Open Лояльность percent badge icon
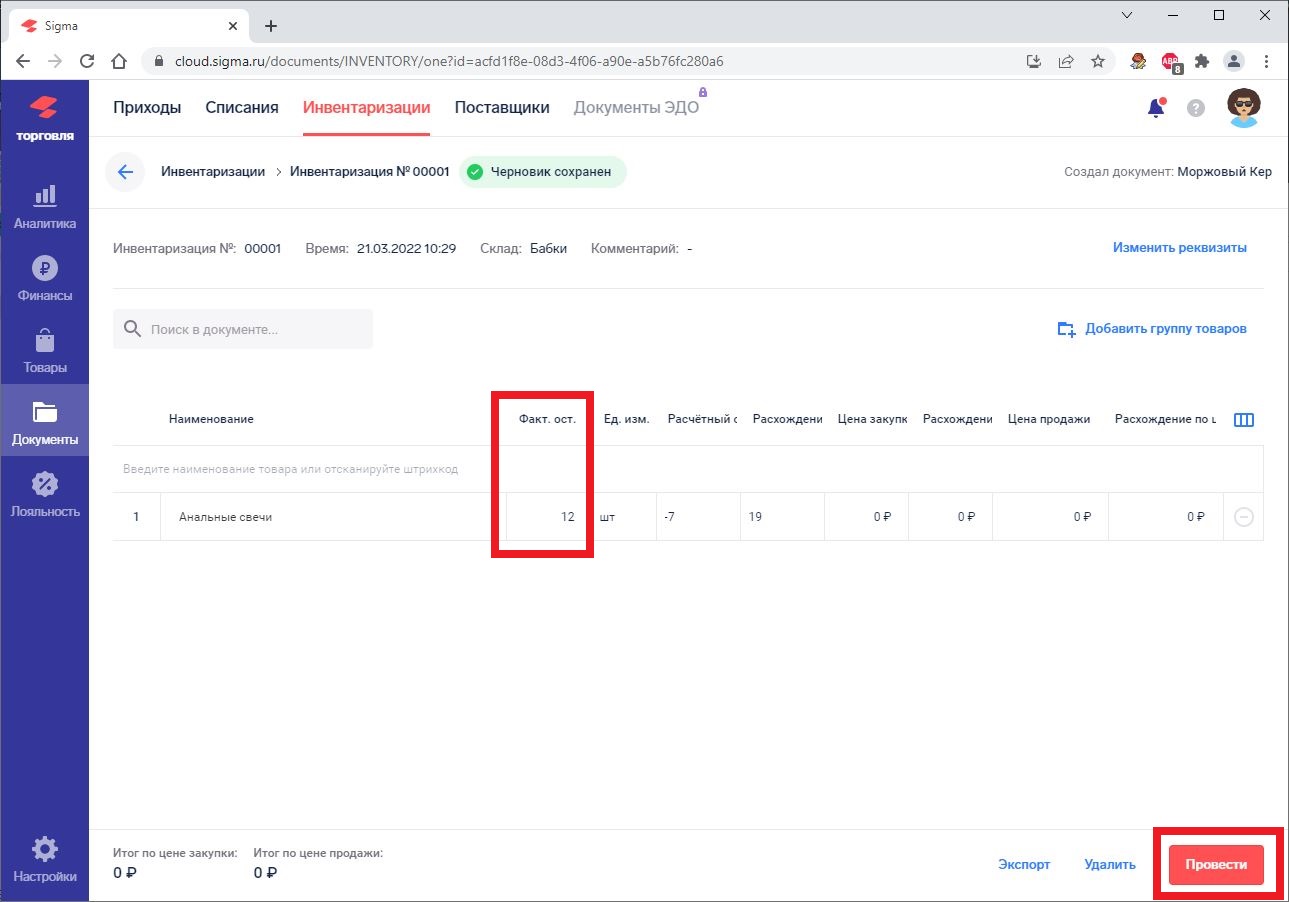Viewport: 1289px width, 902px height. (44, 485)
